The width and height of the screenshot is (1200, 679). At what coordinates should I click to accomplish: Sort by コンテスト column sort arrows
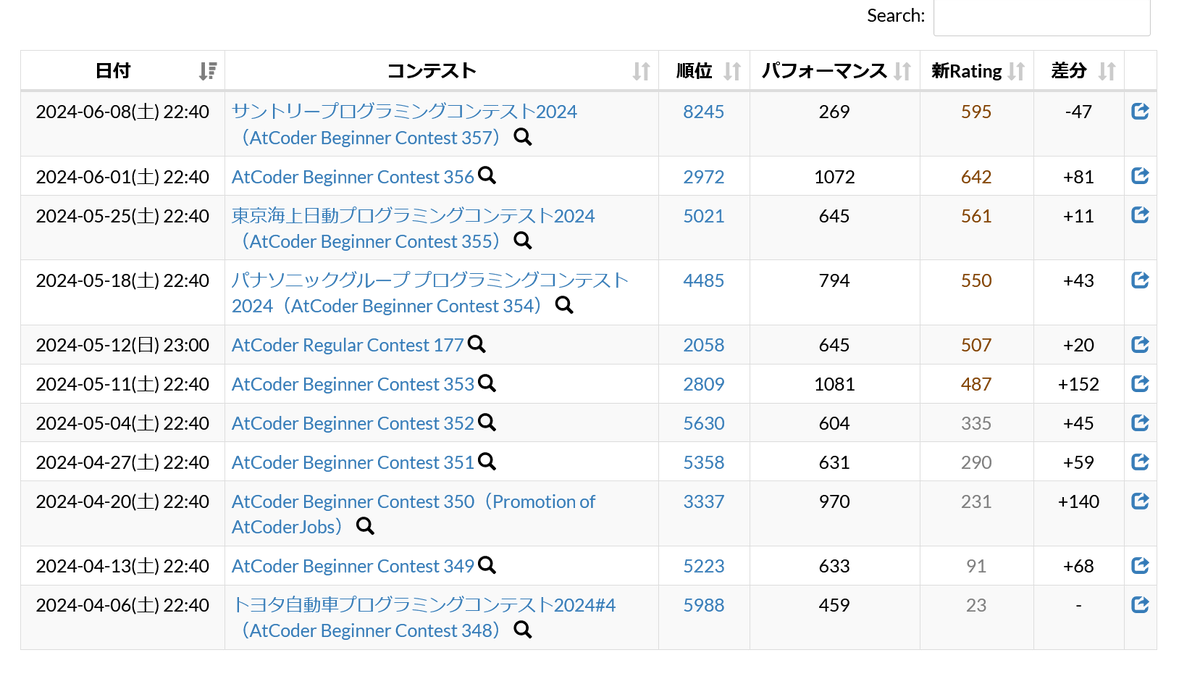(641, 71)
